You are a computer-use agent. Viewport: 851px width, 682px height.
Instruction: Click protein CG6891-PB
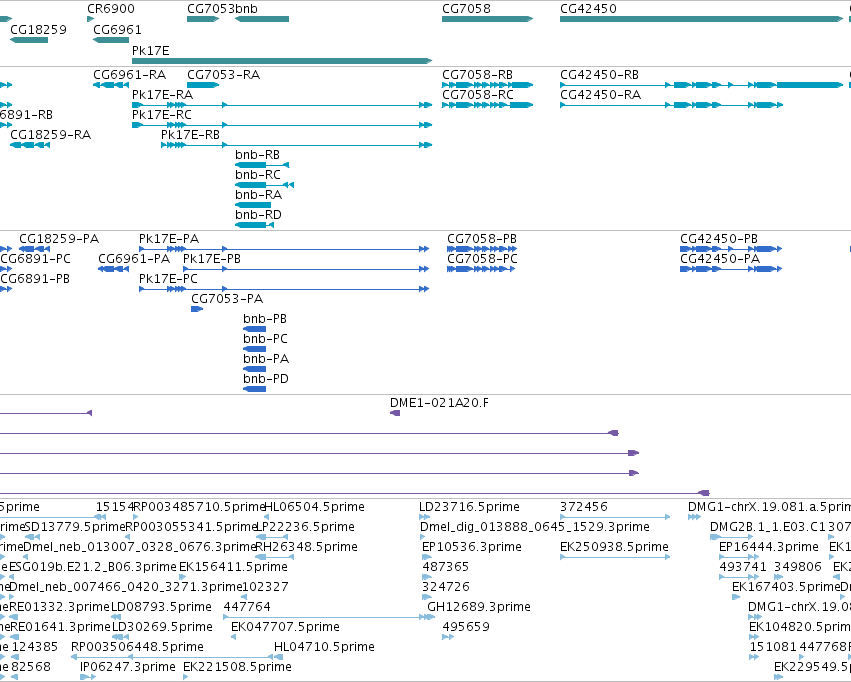click(x=5, y=289)
